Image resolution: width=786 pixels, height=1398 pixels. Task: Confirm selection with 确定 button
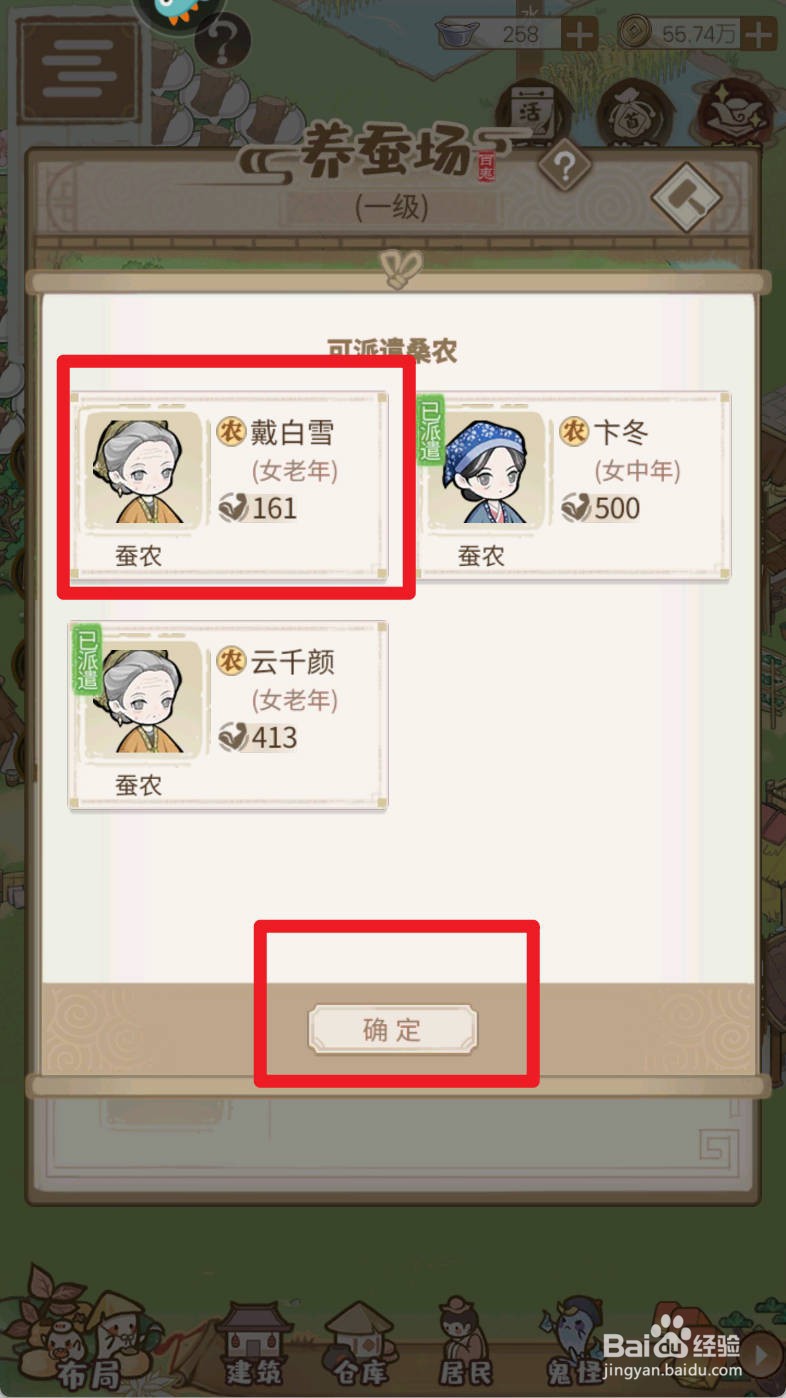click(x=393, y=1030)
